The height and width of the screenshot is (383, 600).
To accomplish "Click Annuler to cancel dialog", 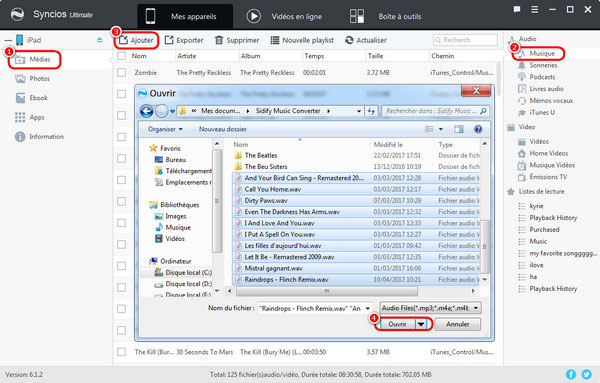I will coord(458,324).
